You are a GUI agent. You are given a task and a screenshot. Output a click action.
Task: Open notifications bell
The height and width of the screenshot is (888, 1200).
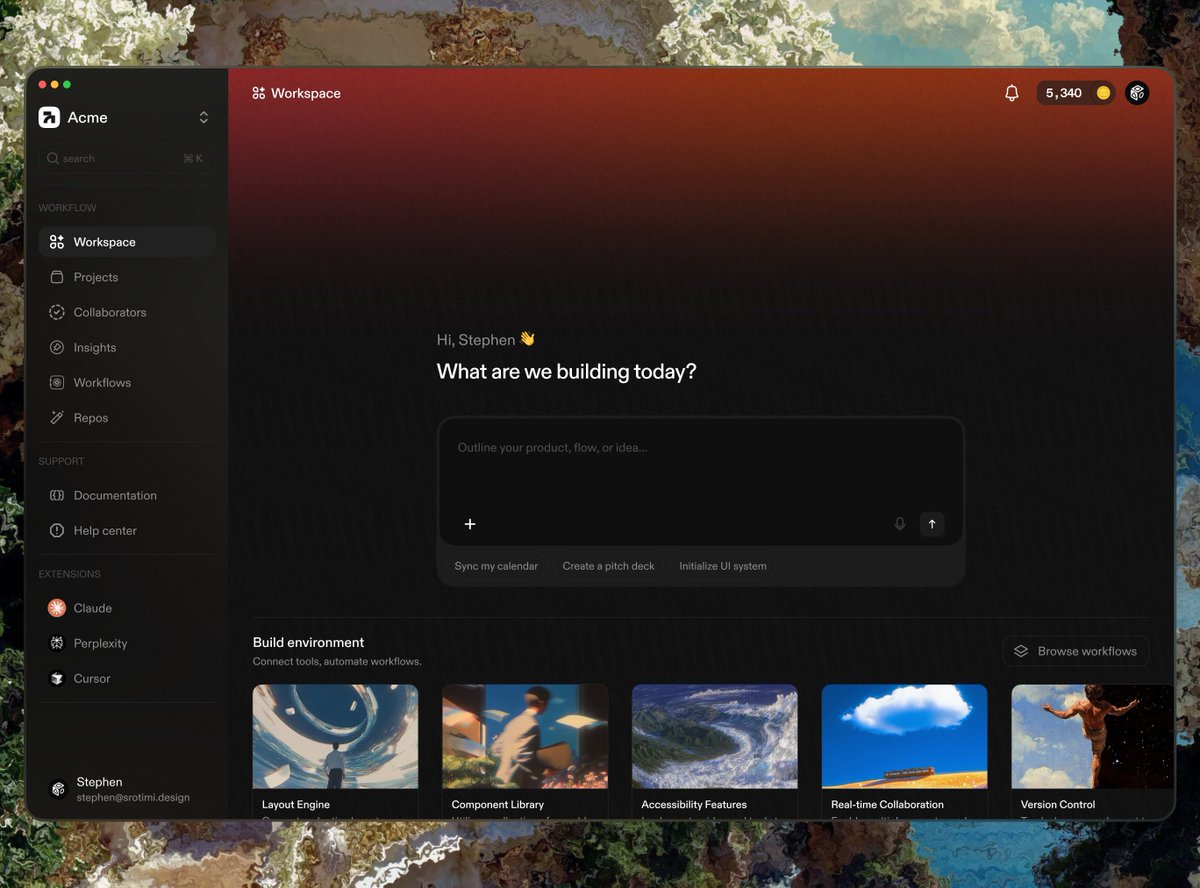[x=1012, y=93]
